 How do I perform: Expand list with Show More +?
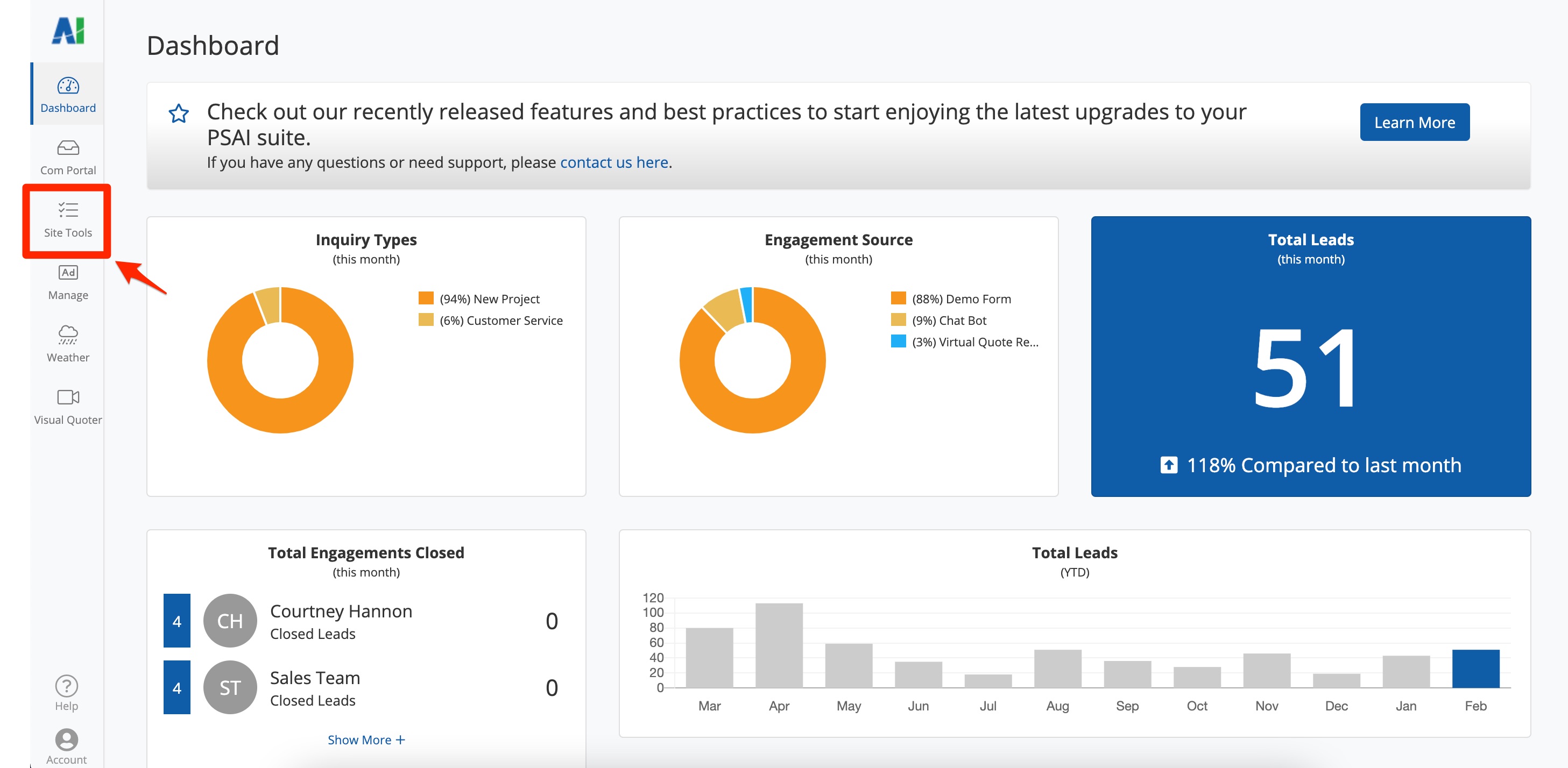click(366, 739)
